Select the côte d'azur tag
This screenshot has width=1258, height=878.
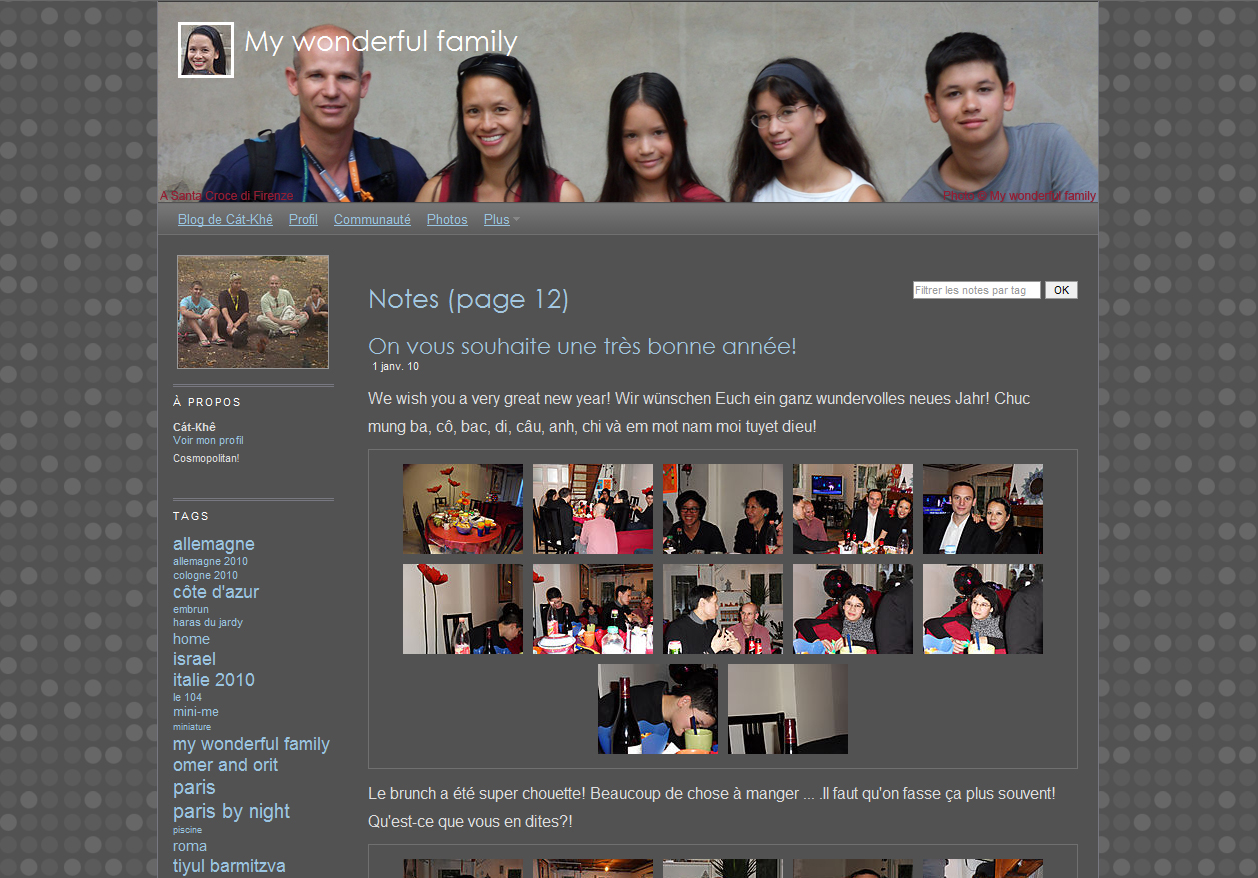pos(216,592)
